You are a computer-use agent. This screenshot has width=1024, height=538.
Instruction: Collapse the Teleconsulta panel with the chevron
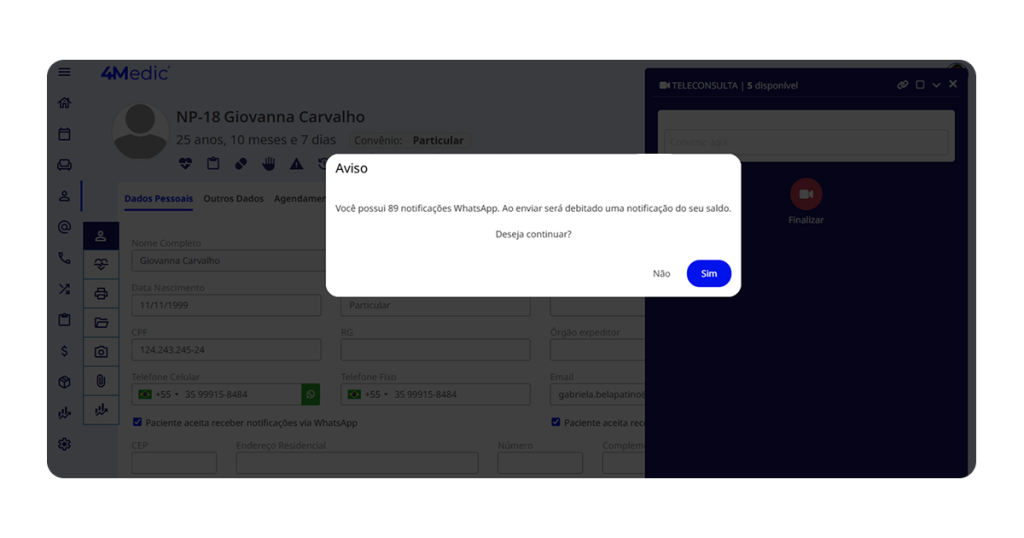point(936,85)
